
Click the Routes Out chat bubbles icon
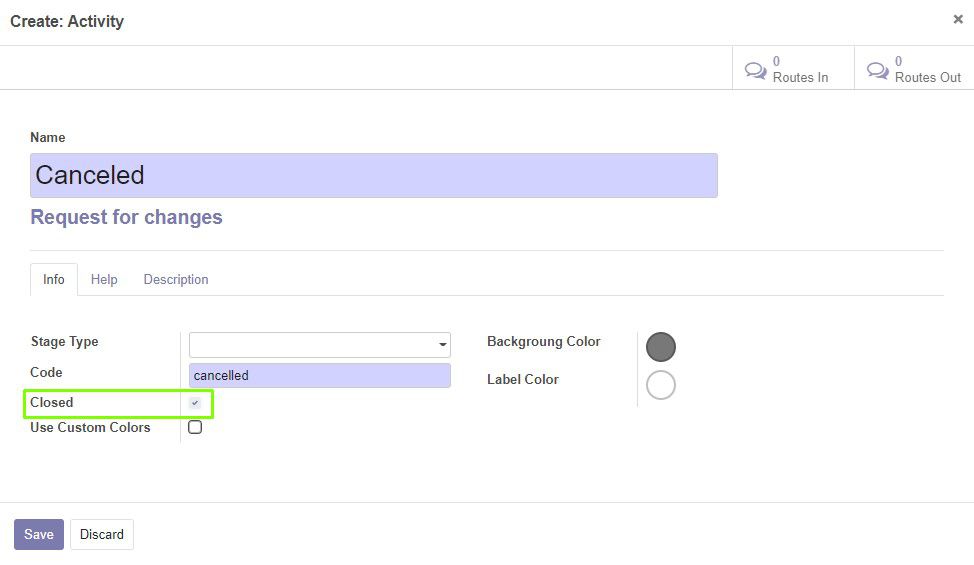pyautogui.click(x=878, y=70)
